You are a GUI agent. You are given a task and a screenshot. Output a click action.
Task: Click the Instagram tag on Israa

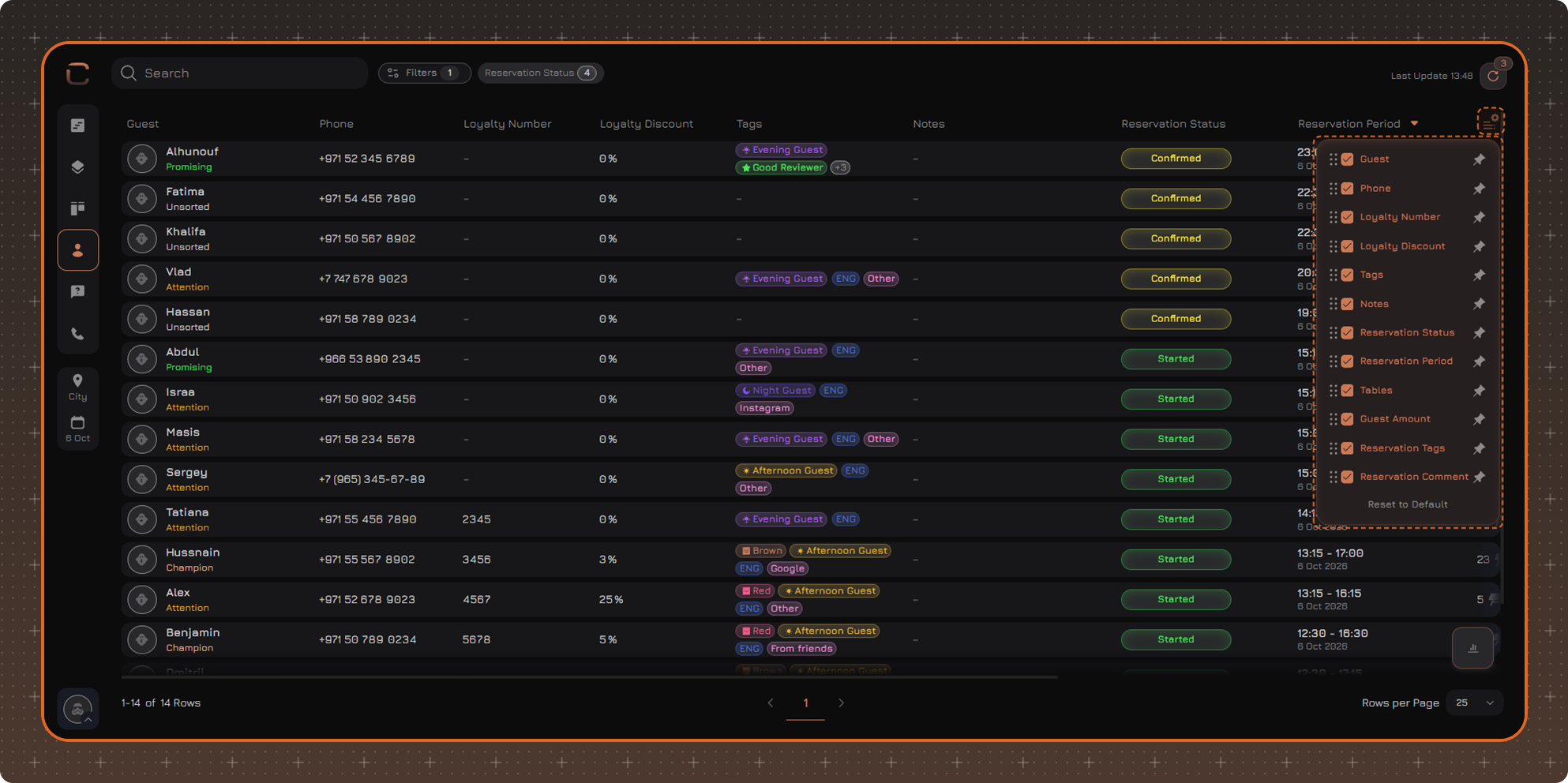point(764,408)
